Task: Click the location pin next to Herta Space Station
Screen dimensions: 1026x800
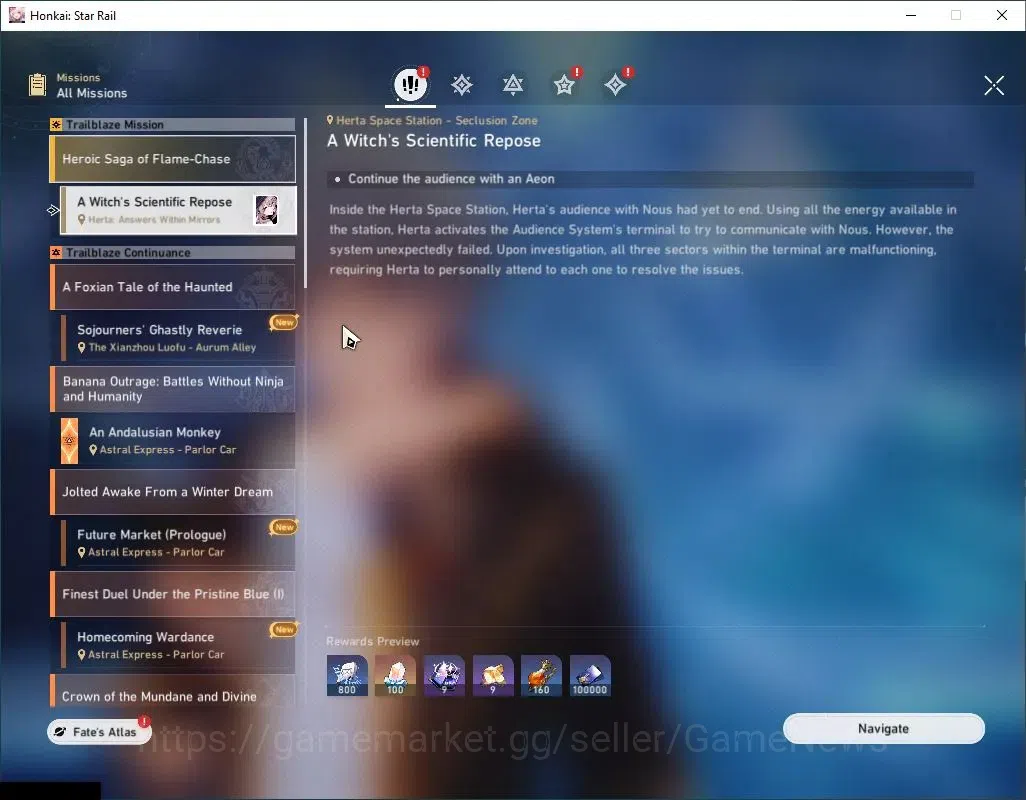Action: coord(330,120)
